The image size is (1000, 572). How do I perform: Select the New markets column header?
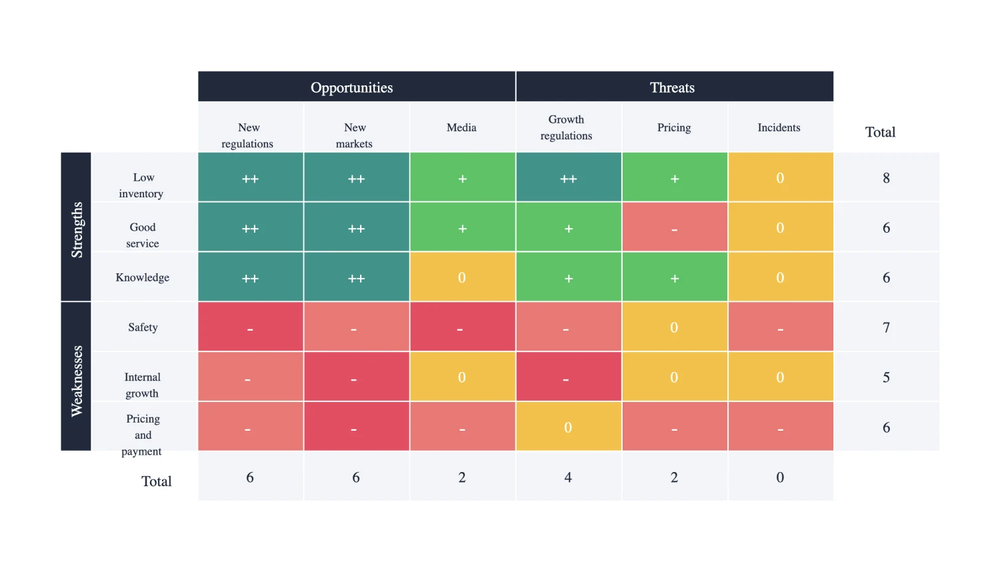356,135
